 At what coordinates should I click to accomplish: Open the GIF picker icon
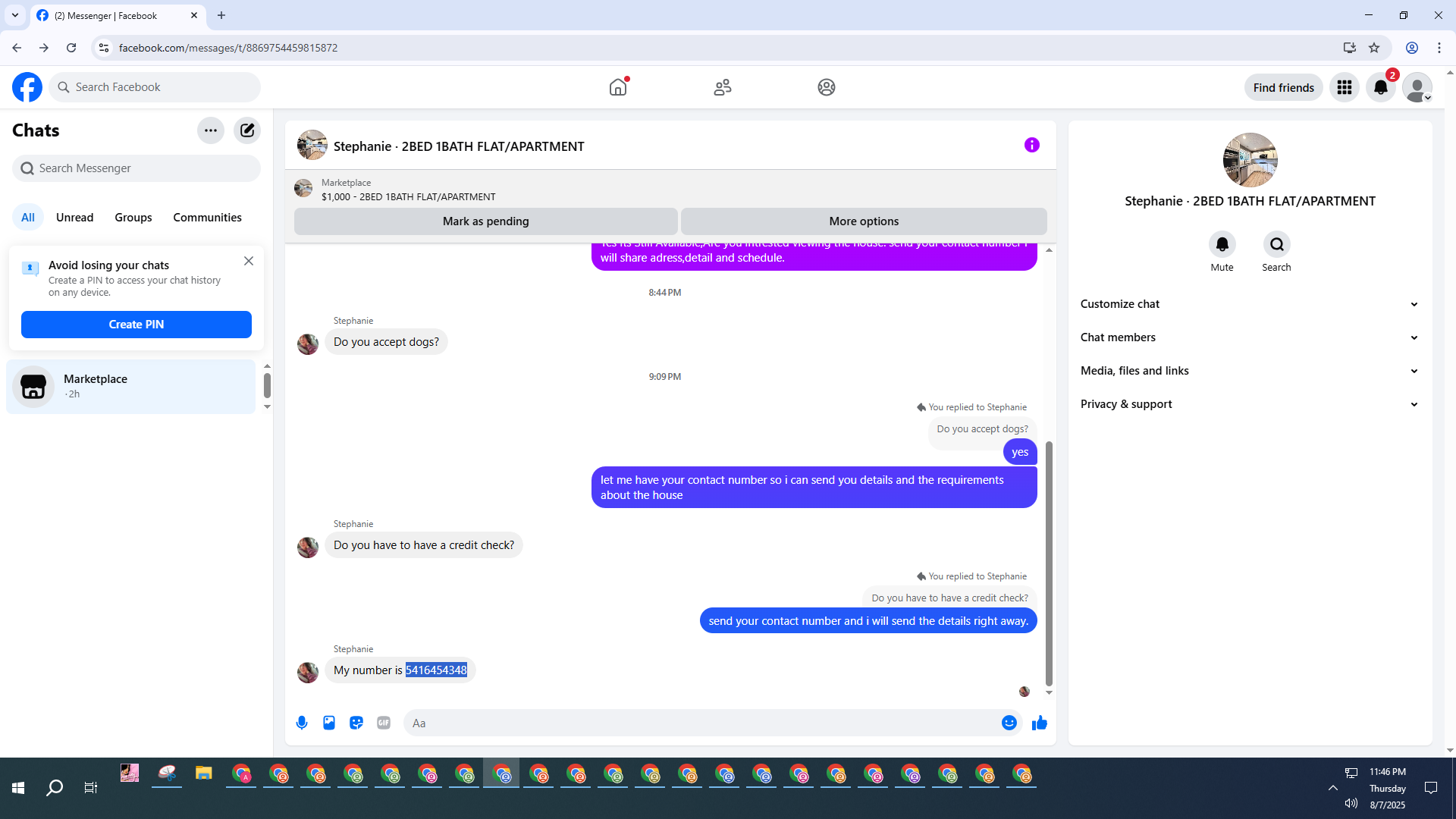tap(384, 723)
